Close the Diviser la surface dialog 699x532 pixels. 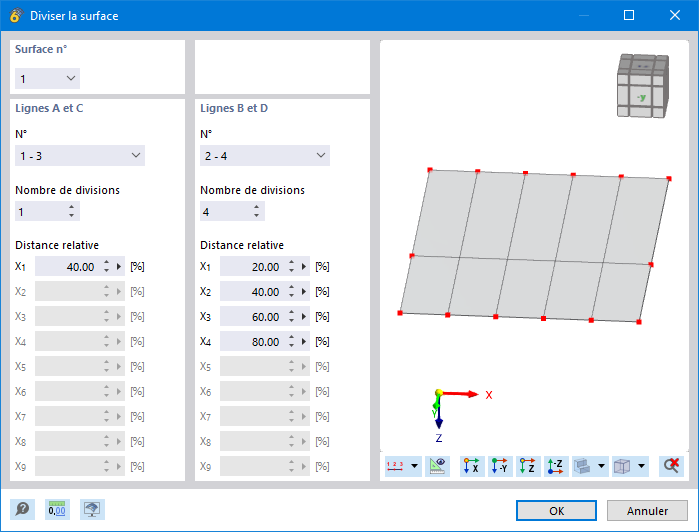point(674,16)
